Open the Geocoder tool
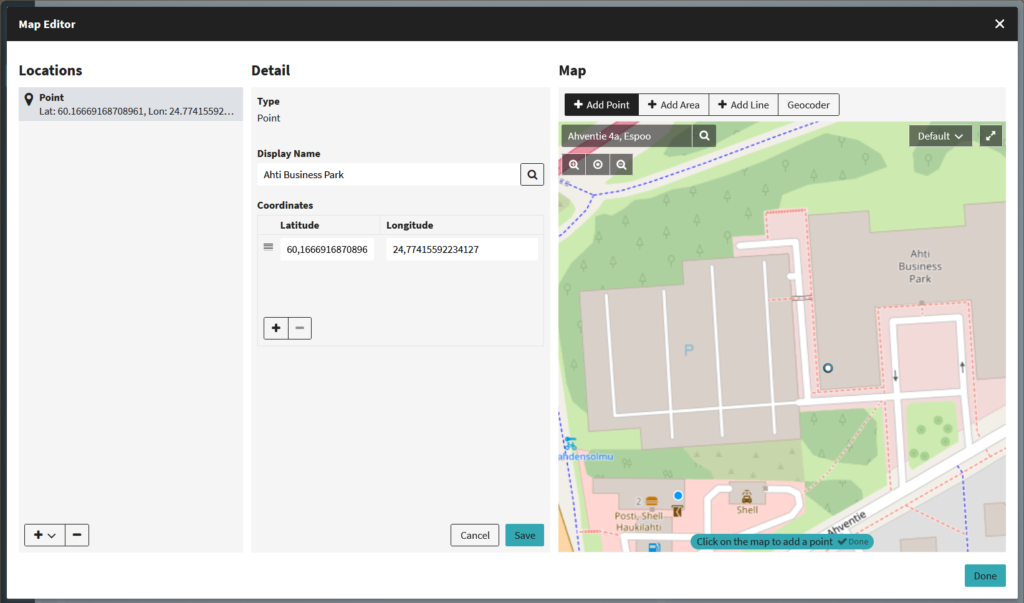The height and width of the screenshot is (603, 1024). pyautogui.click(x=808, y=105)
